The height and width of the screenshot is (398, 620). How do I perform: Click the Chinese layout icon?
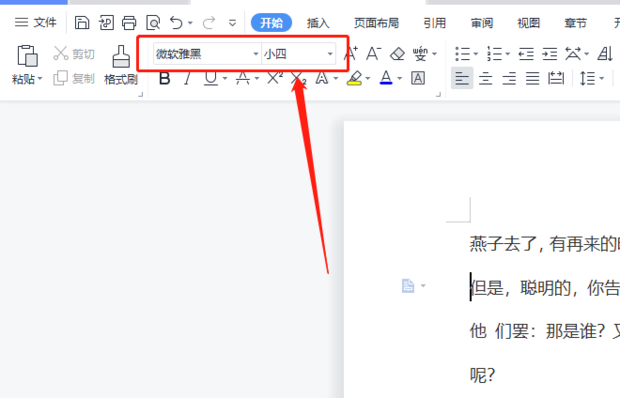point(573,54)
